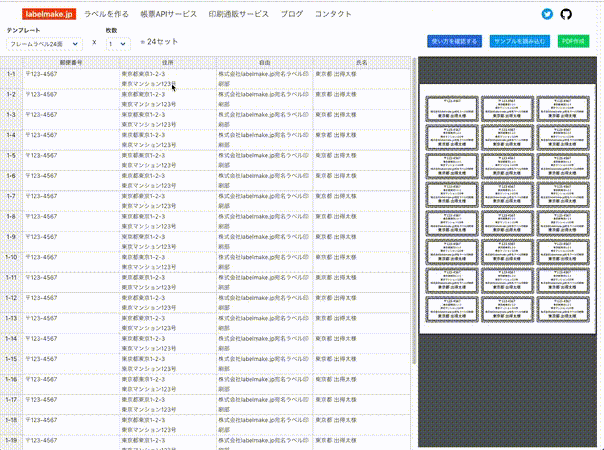Select row header 1-1
Image resolution: width=604 pixels, height=450 pixels.
coord(11,79)
